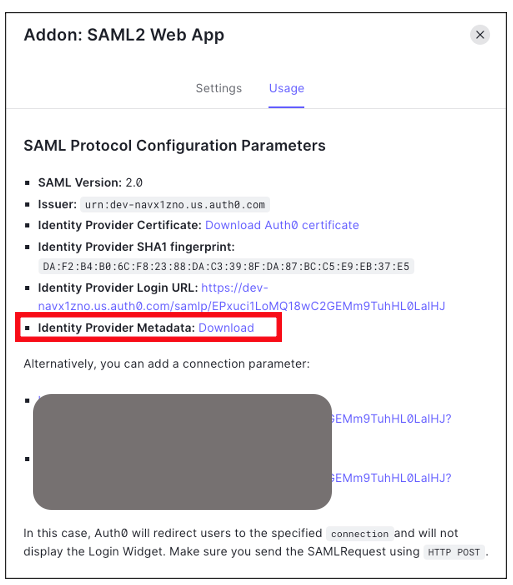Click the grey redacted block over links
The height and width of the screenshot is (585, 513).
(x=182, y=452)
